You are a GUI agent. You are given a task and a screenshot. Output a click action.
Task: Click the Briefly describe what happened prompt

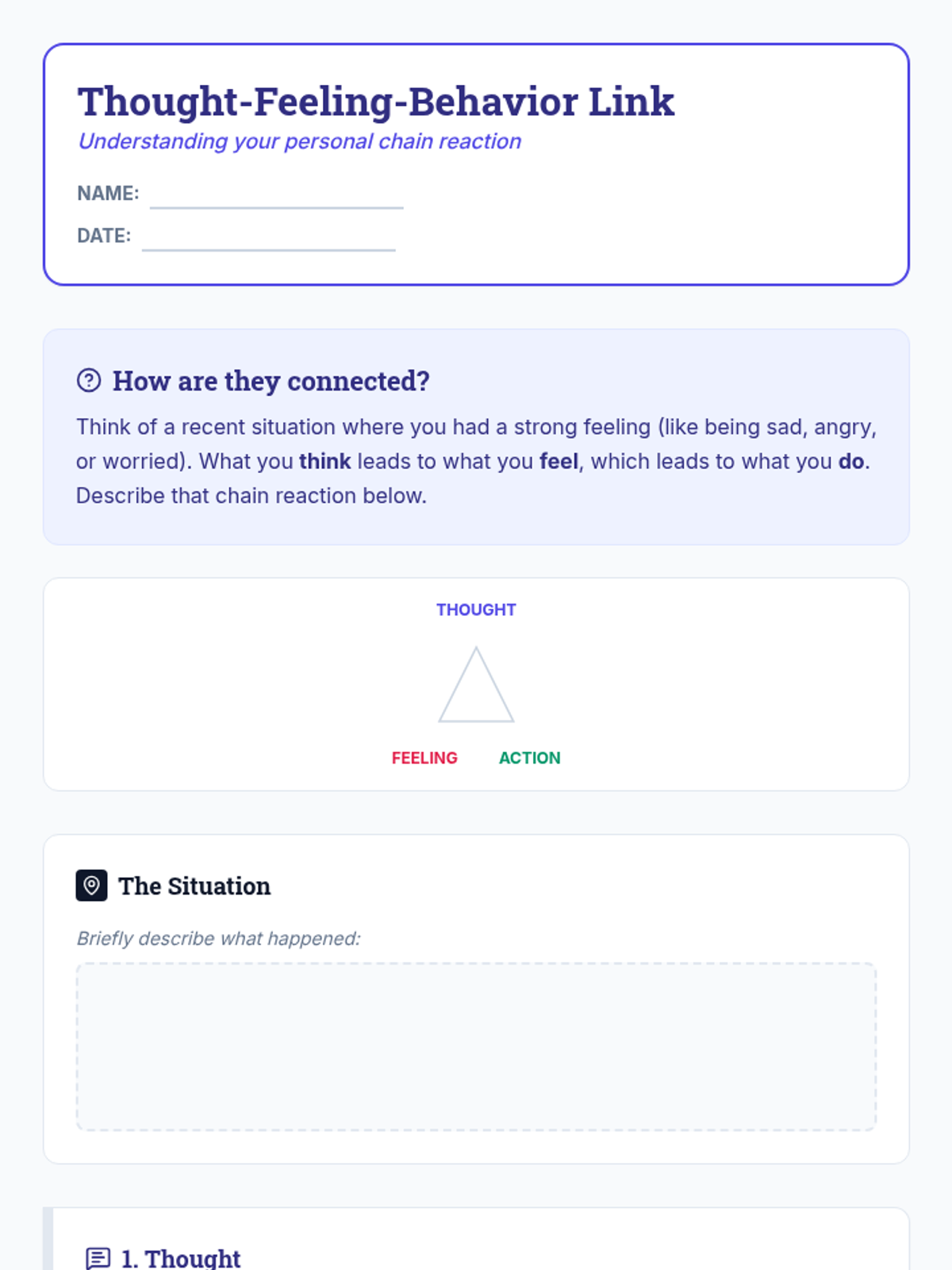(218, 938)
